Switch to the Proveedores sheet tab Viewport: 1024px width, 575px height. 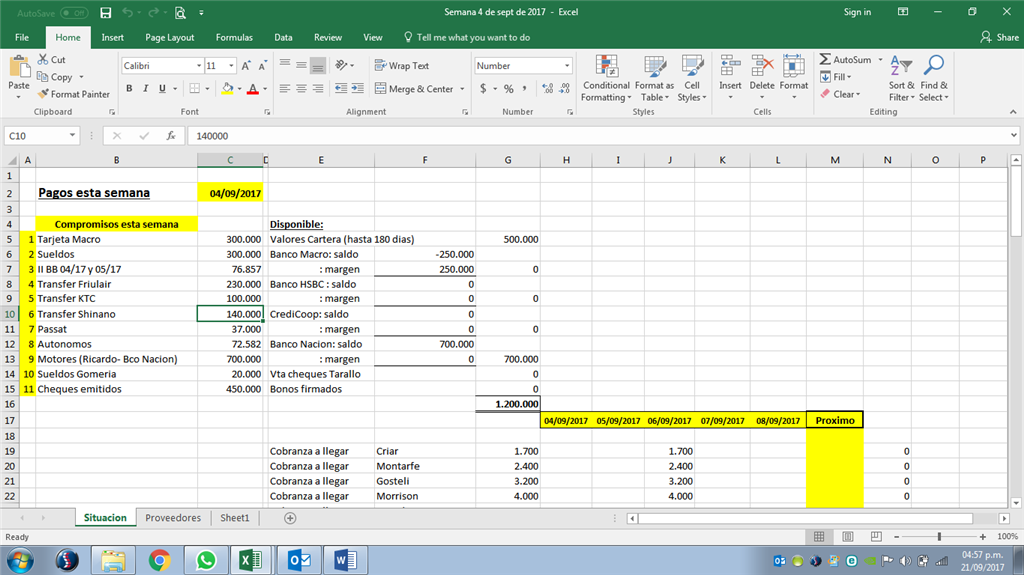tap(173, 518)
